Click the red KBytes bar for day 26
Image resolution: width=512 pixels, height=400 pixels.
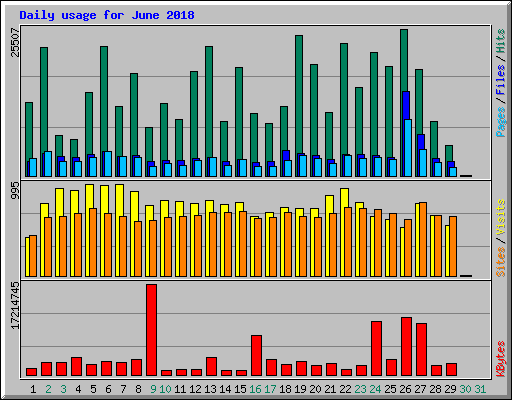(406, 347)
